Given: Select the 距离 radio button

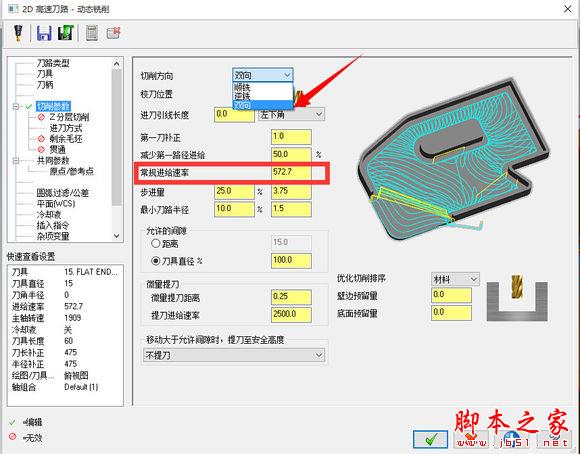Looking at the screenshot, I should click(x=156, y=243).
